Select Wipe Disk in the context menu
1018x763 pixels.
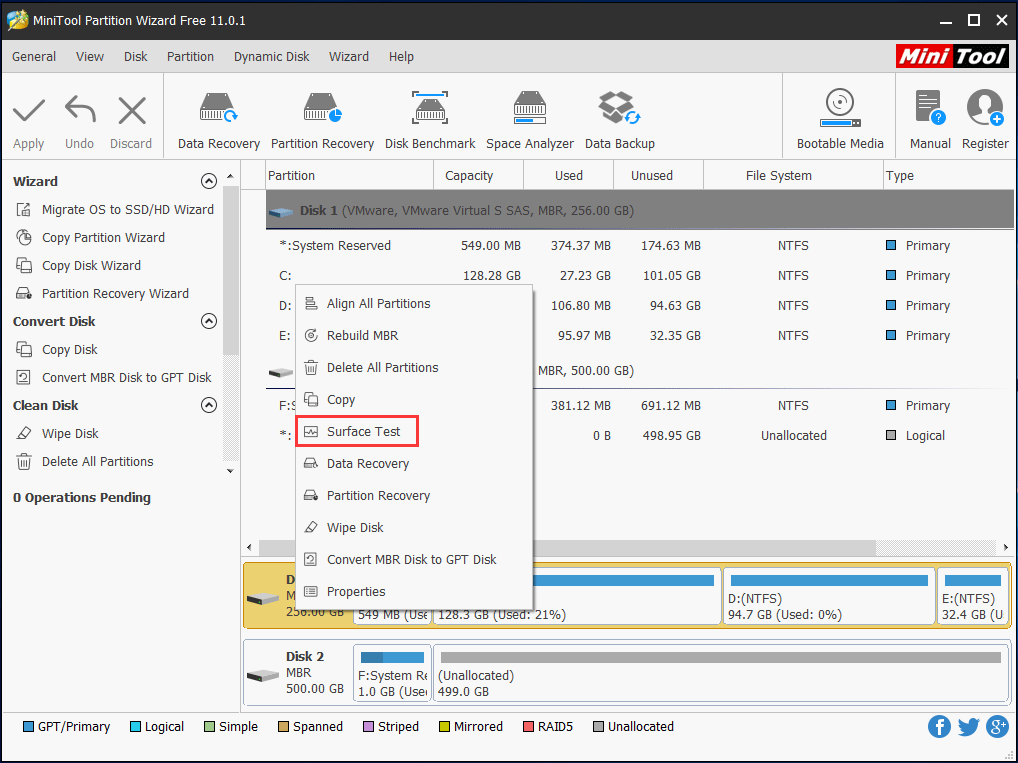tap(414, 527)
